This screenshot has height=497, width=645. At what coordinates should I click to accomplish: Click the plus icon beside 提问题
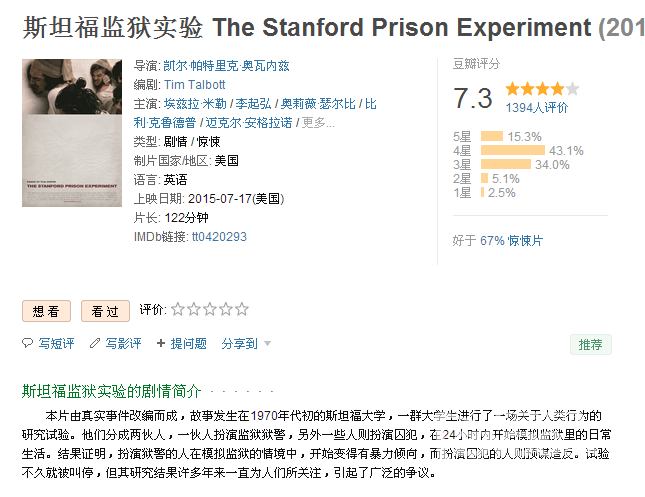[x=161, y=343]
